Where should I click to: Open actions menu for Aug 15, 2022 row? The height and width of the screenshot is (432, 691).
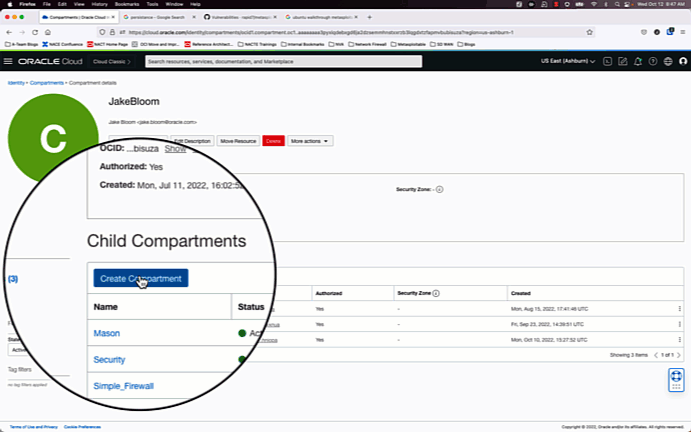click(679, 309)
